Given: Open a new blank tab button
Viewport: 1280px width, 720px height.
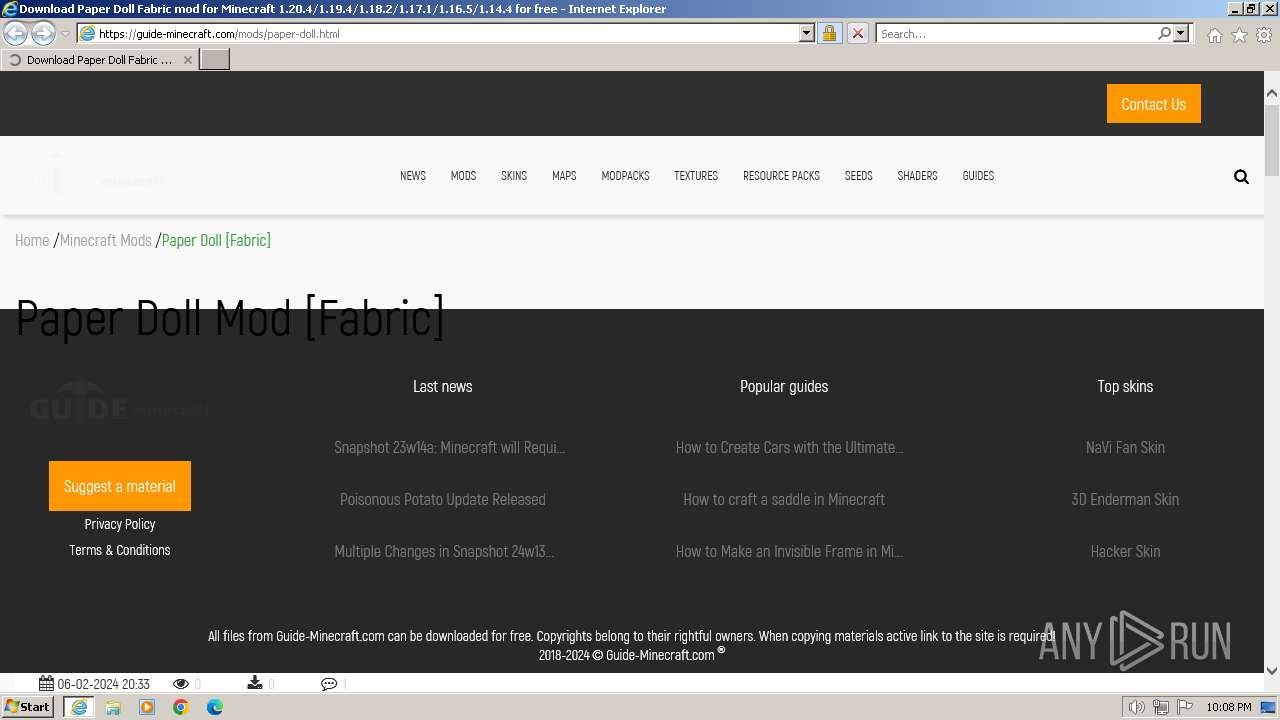Looking at the screenshot, I should point(215,60).
